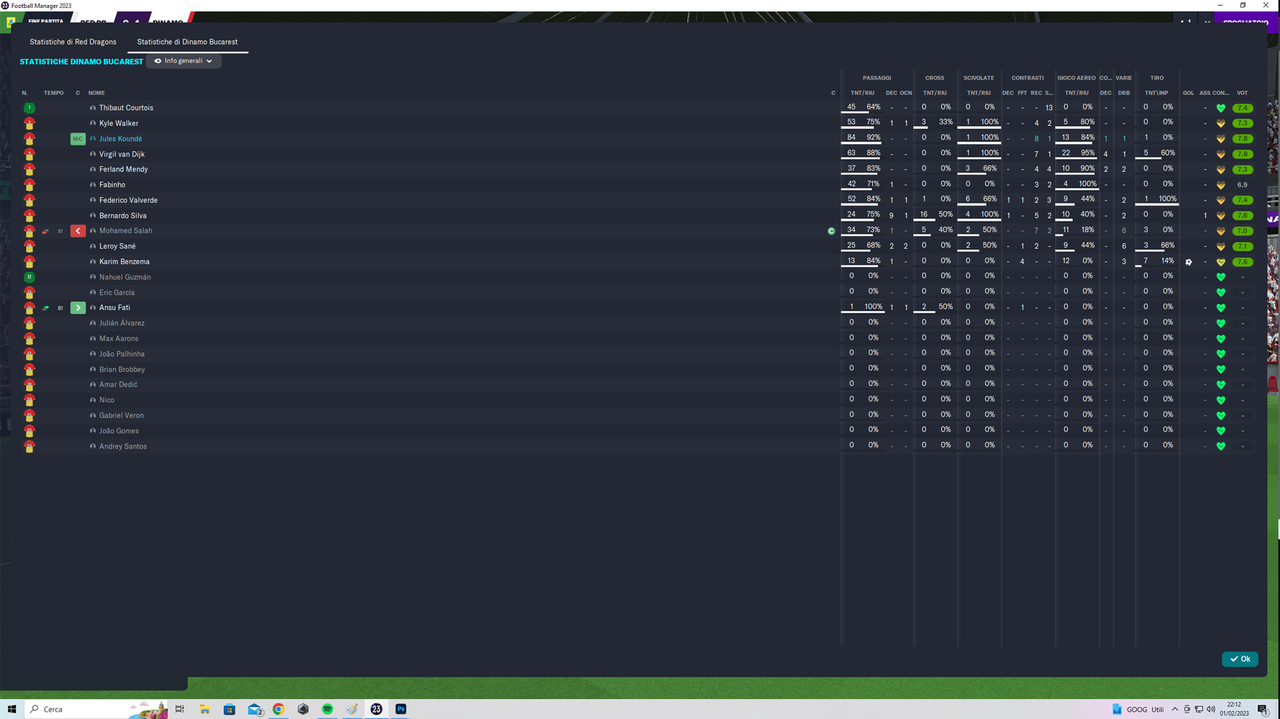Image resolution: width=1280 pixels, height=719 pixels.
Task: Click the player info icon beside Kyle Walker
Action: [x=93, y=124]
